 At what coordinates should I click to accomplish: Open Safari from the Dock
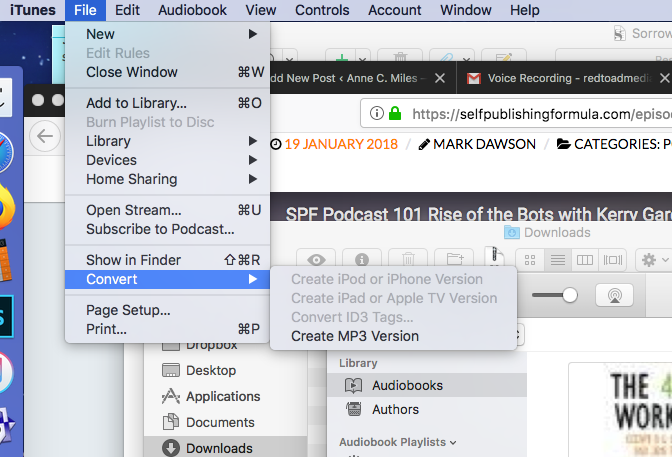click(x=5, y=152)
